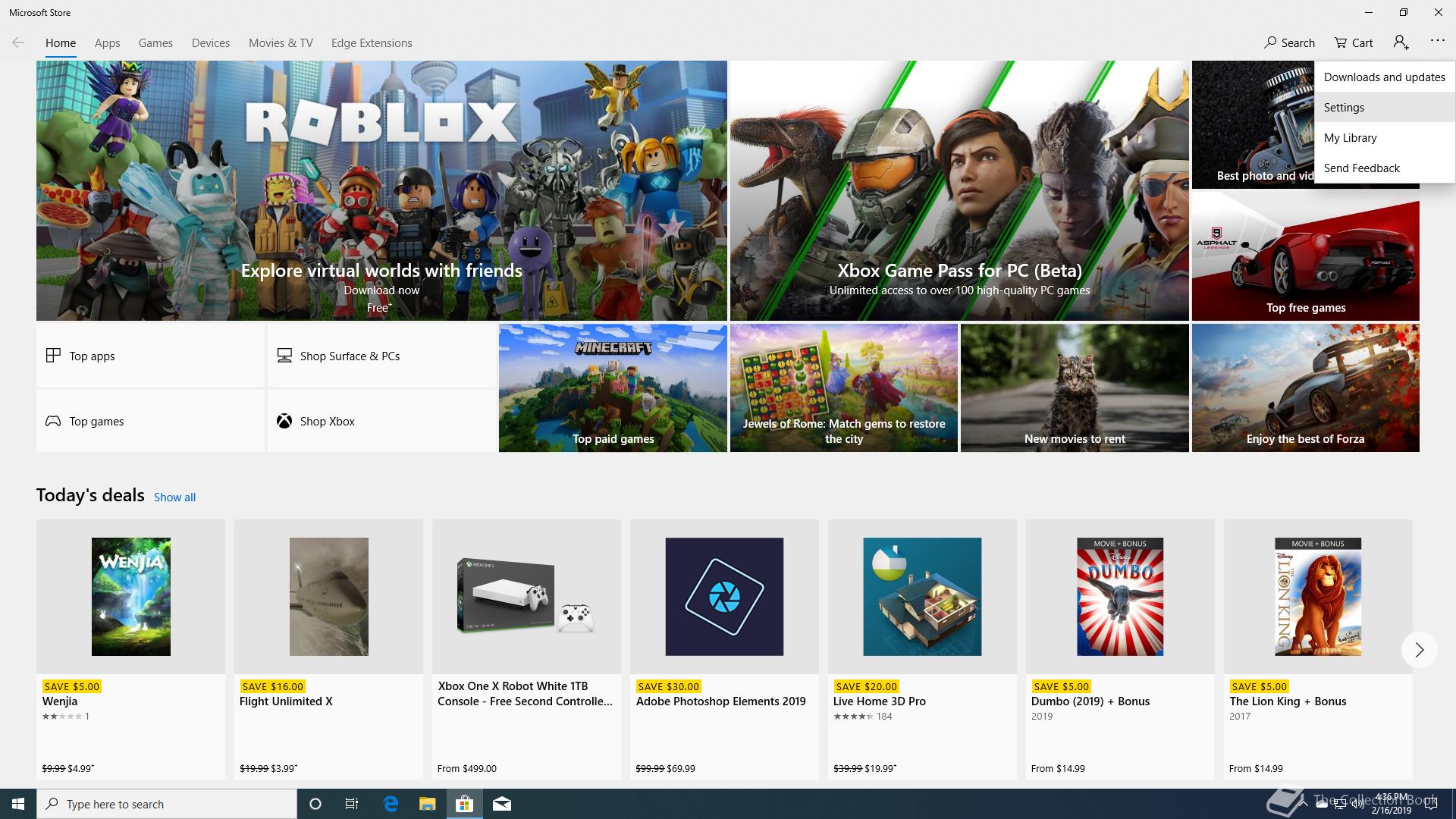Image resolution: width=1456 pixels, height=819 pixels.
Task: Select Settings from the menu
Action: pos(1384,107)
